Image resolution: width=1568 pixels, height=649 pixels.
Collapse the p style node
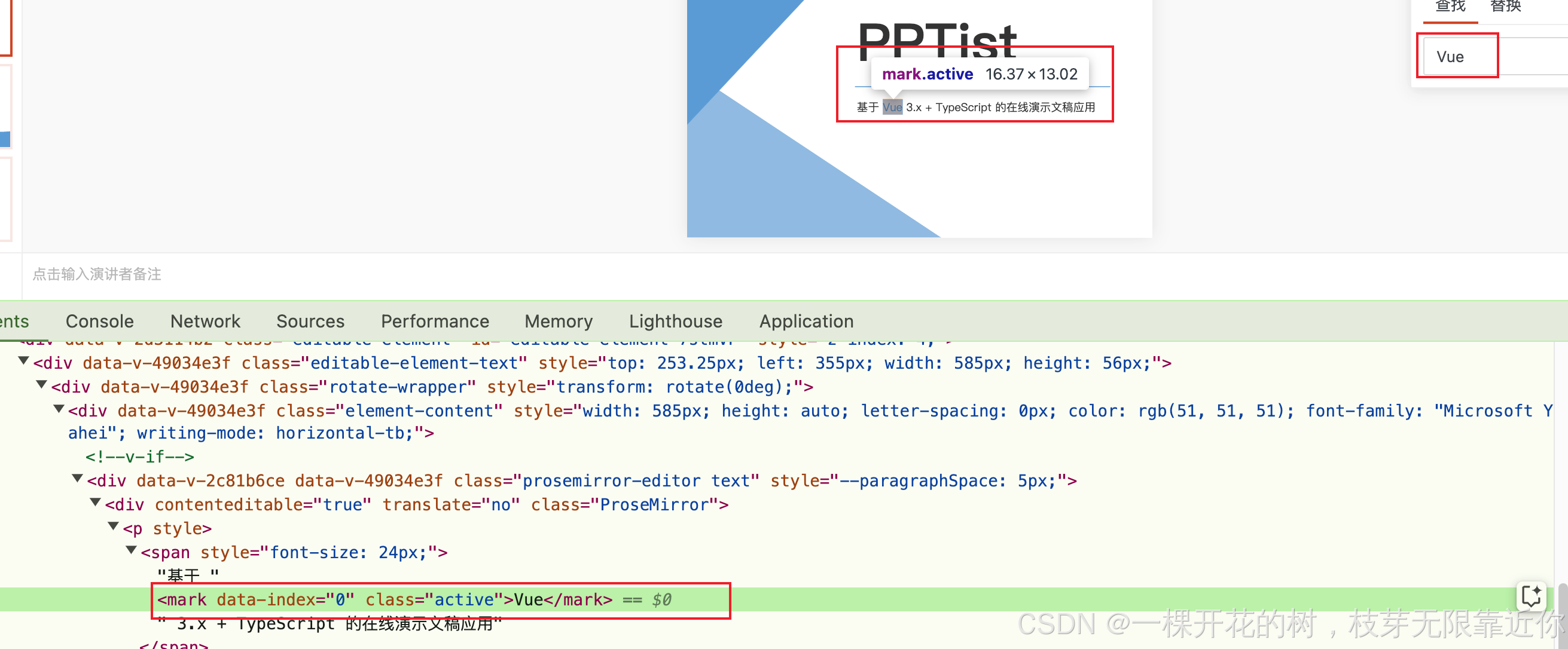tap(113, 526)
